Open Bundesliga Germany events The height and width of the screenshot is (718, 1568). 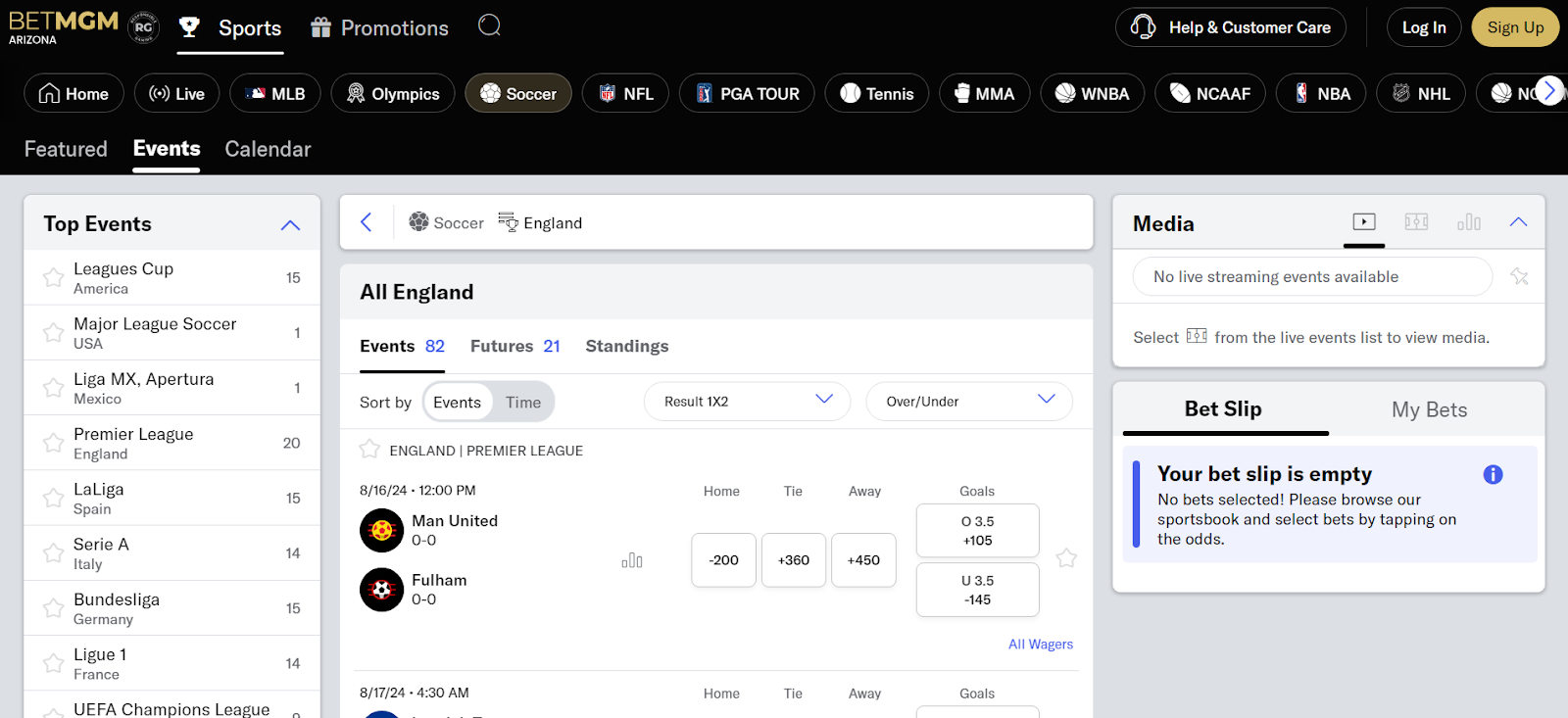point(171,608)
